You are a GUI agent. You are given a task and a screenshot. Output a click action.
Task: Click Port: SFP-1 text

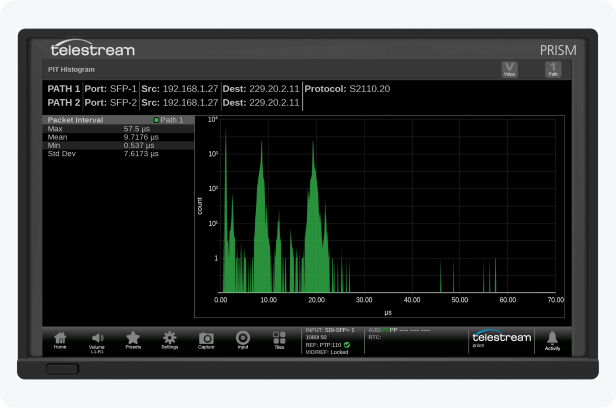click(x=111, y=89)
